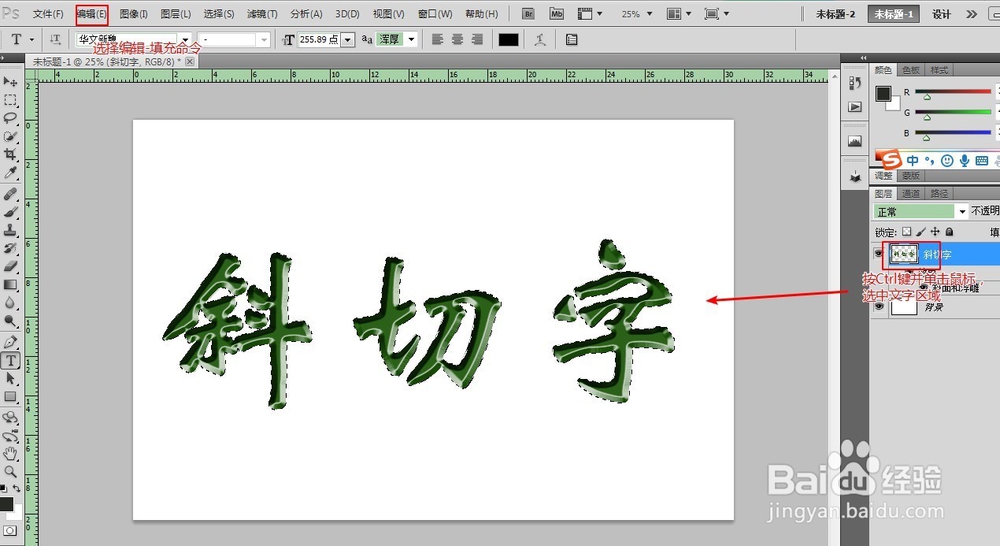Open Type tool preset picker arrow
This screenshot has height=546, width=1000.
[32, 40]
